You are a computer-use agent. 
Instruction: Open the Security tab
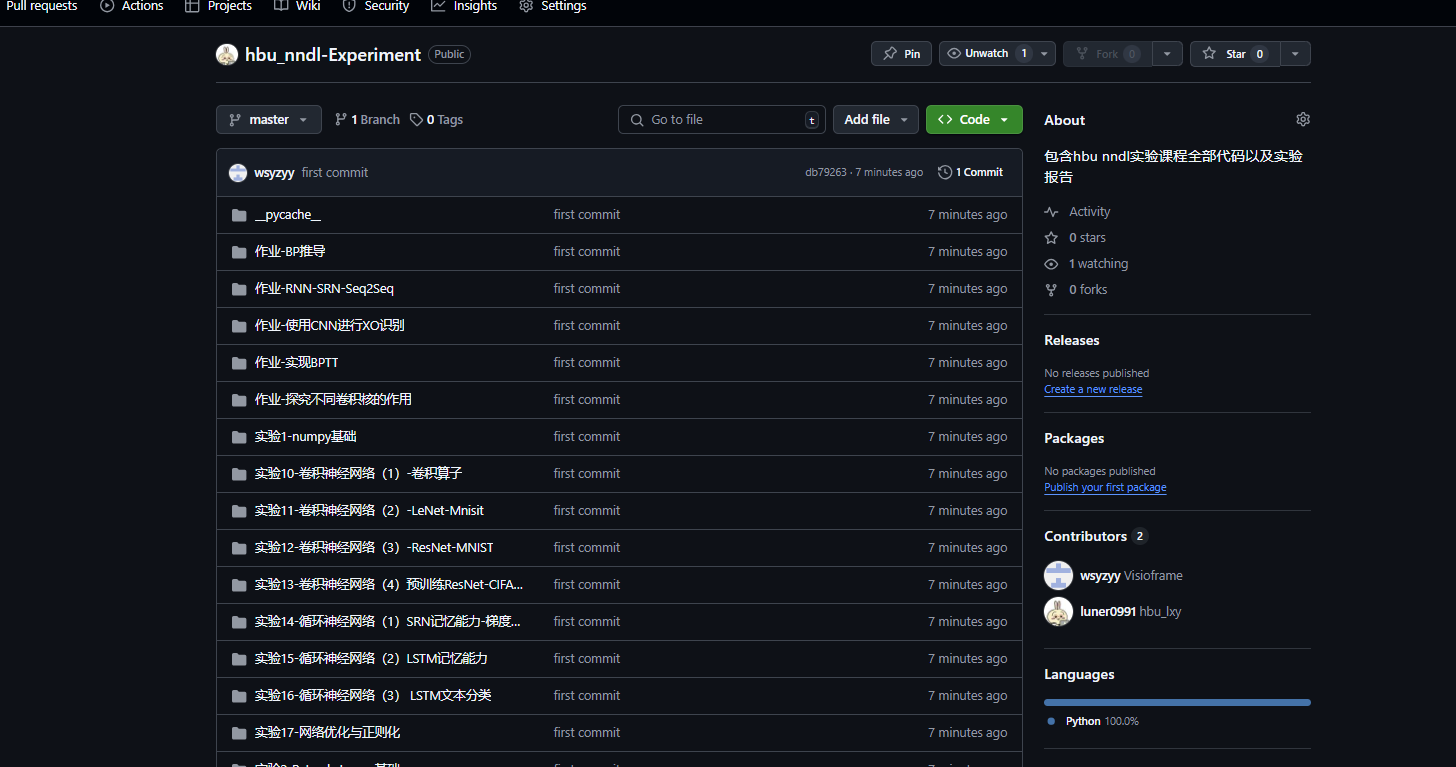[375, 6]
